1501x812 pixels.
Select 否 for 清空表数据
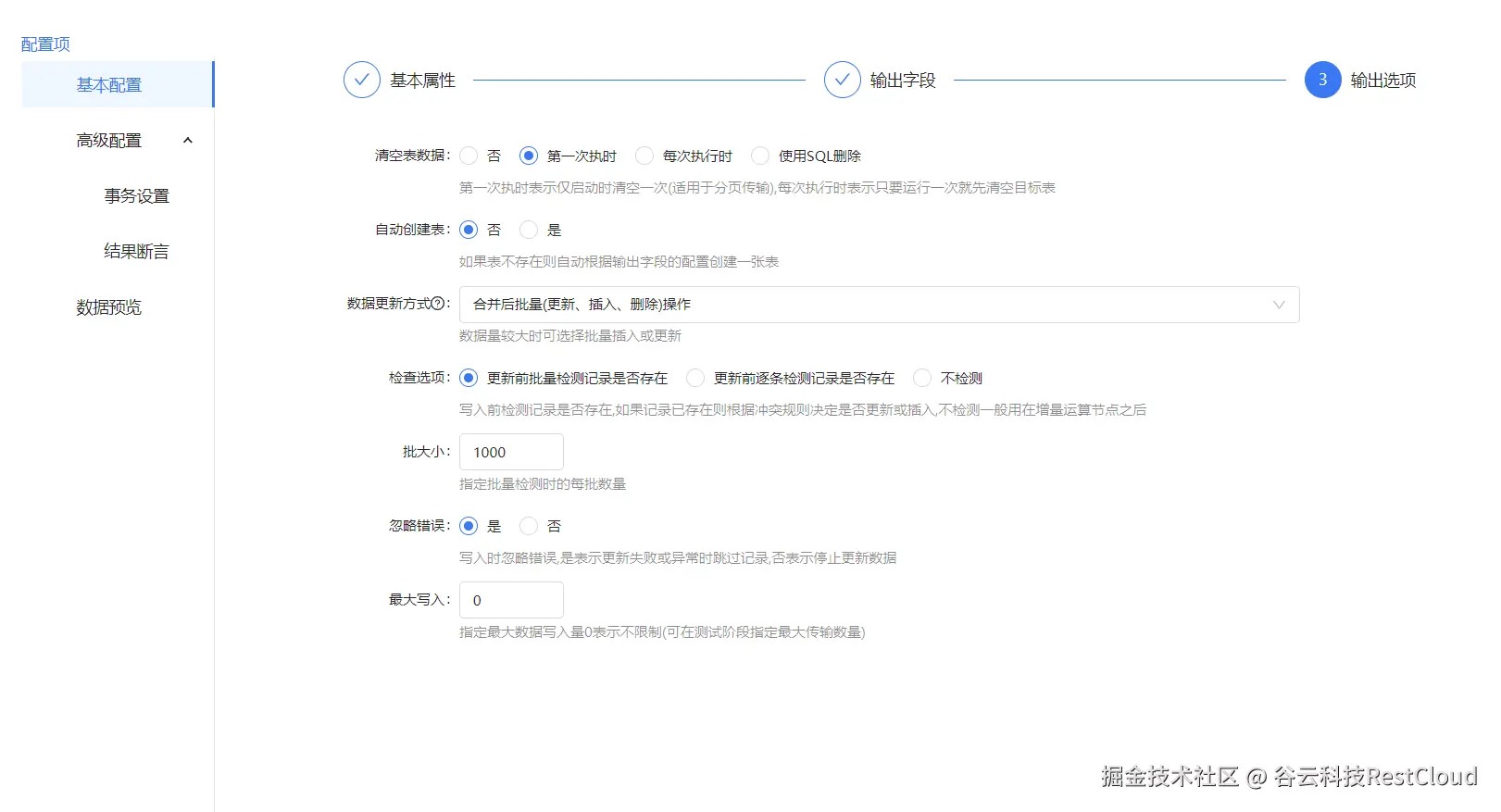[469, 156]
